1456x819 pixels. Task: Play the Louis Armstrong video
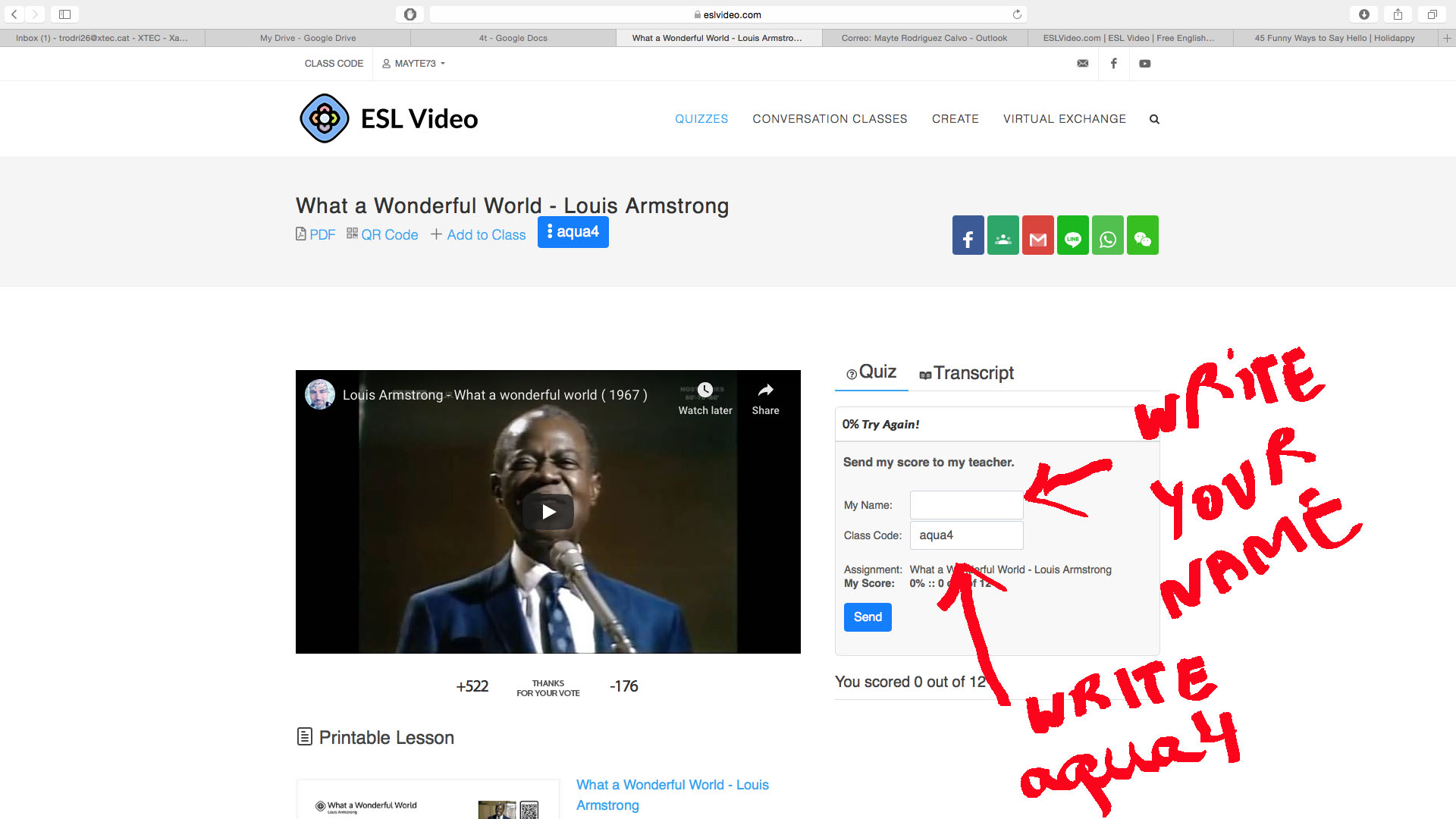(548, 512)
